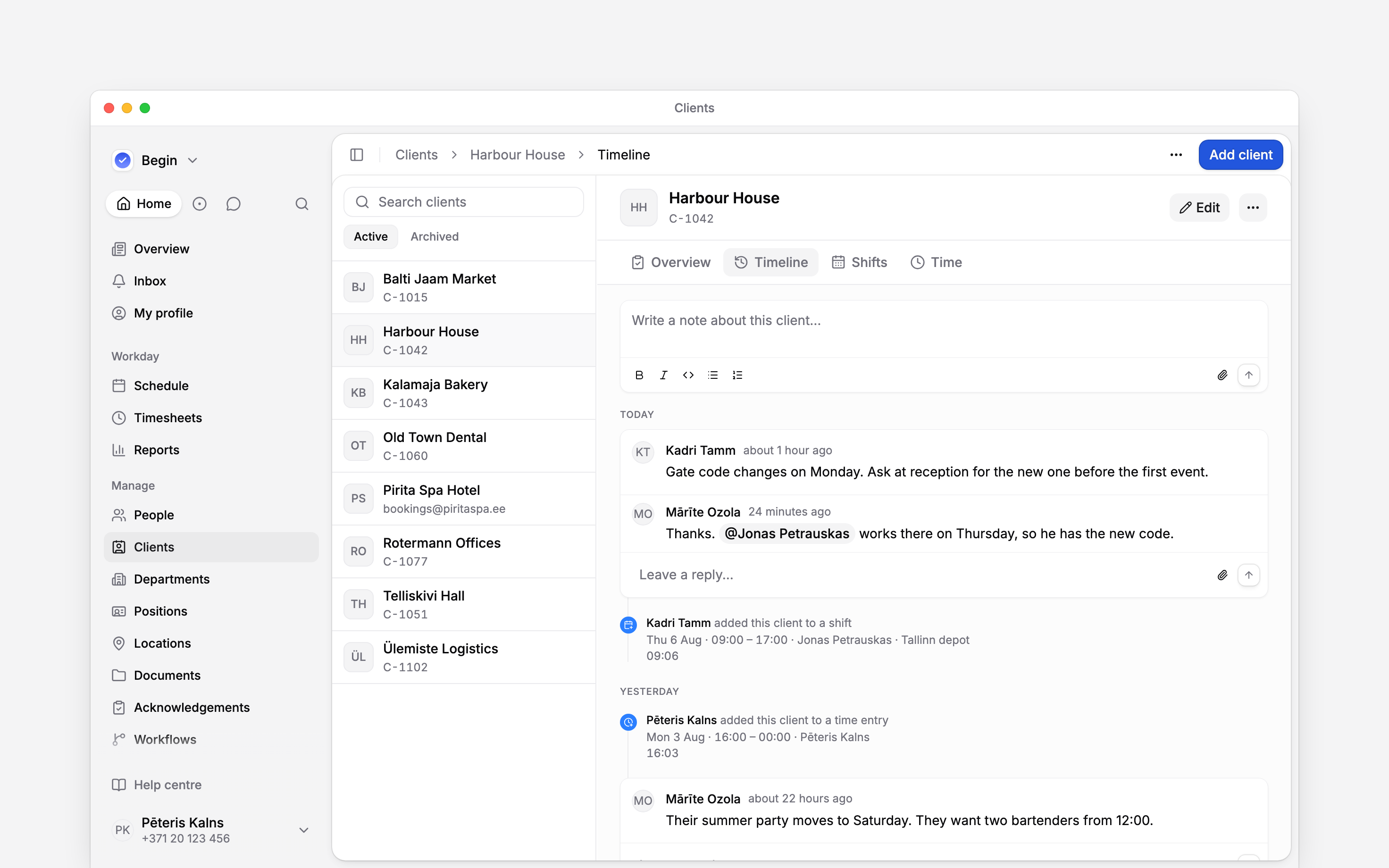Viewport: 1389px width, 868px height.
Task: Click the note text area for this client
Action: point(944,329)
